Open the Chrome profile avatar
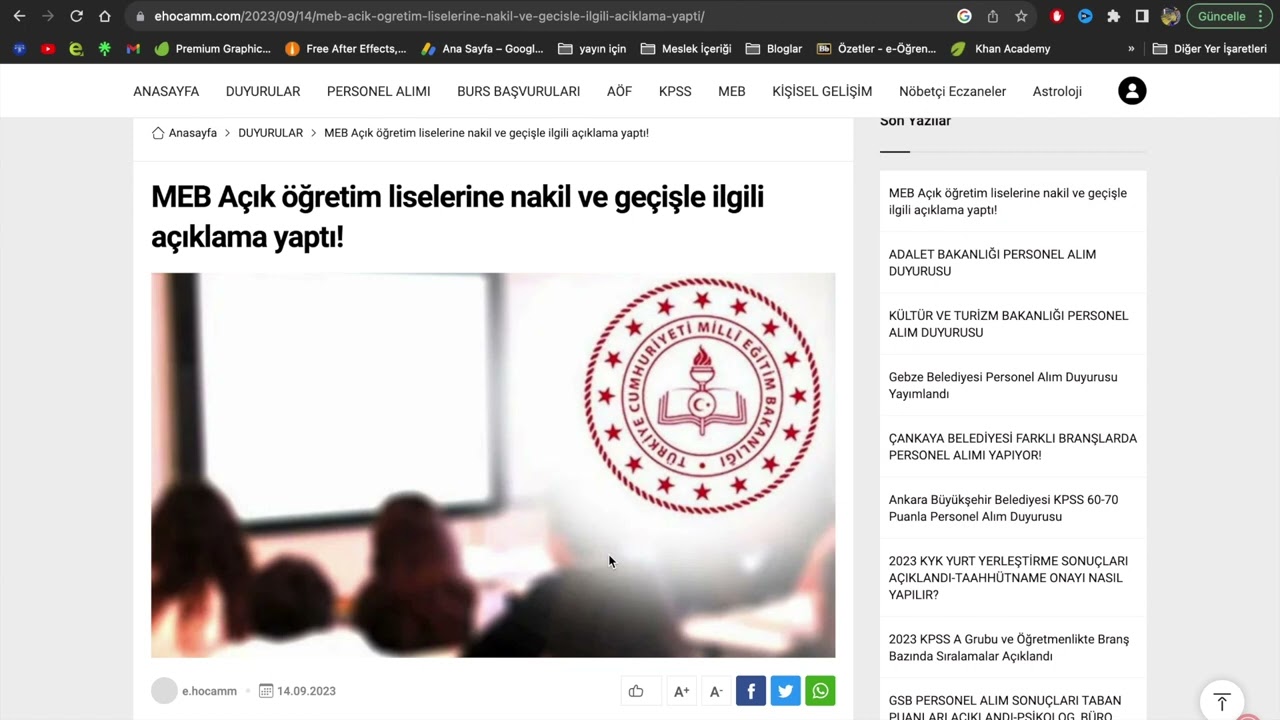The image size is (1280, 720). point(1170,16)
